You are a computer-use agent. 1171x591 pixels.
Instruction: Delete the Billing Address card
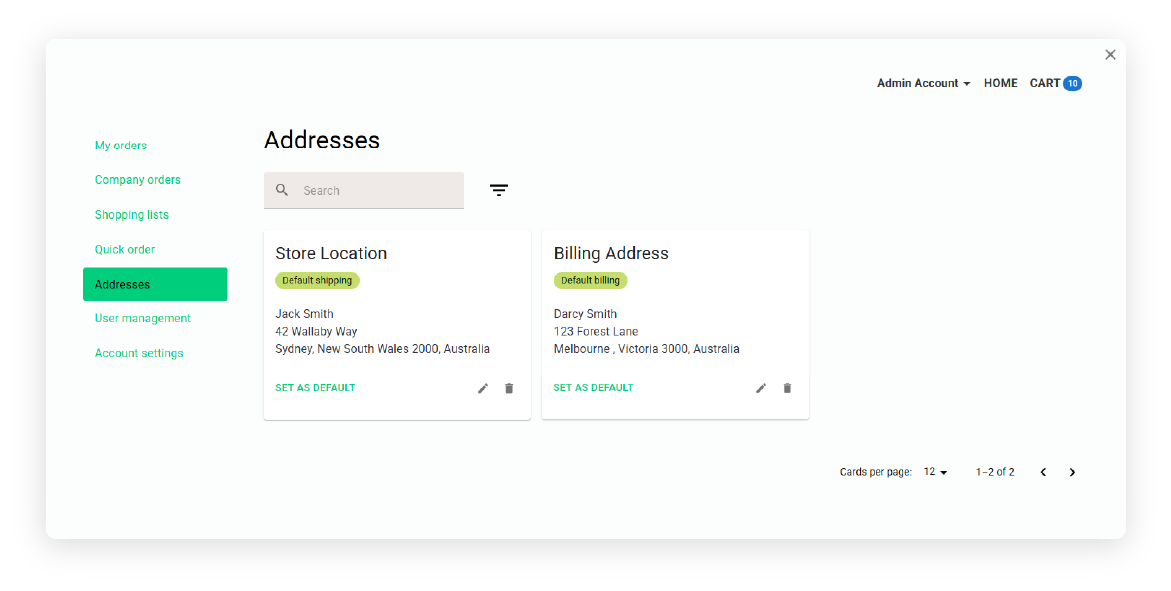tap(787, 388)
